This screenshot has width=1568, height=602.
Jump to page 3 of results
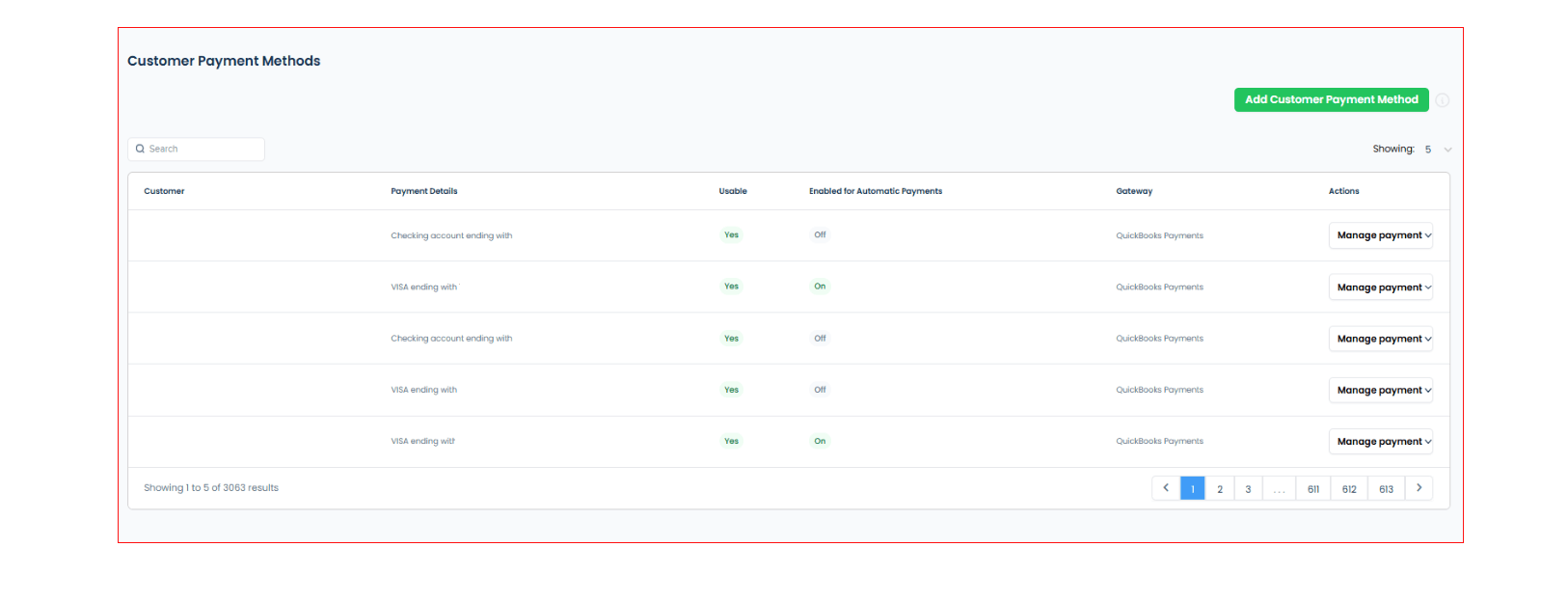pos(1248,489)
